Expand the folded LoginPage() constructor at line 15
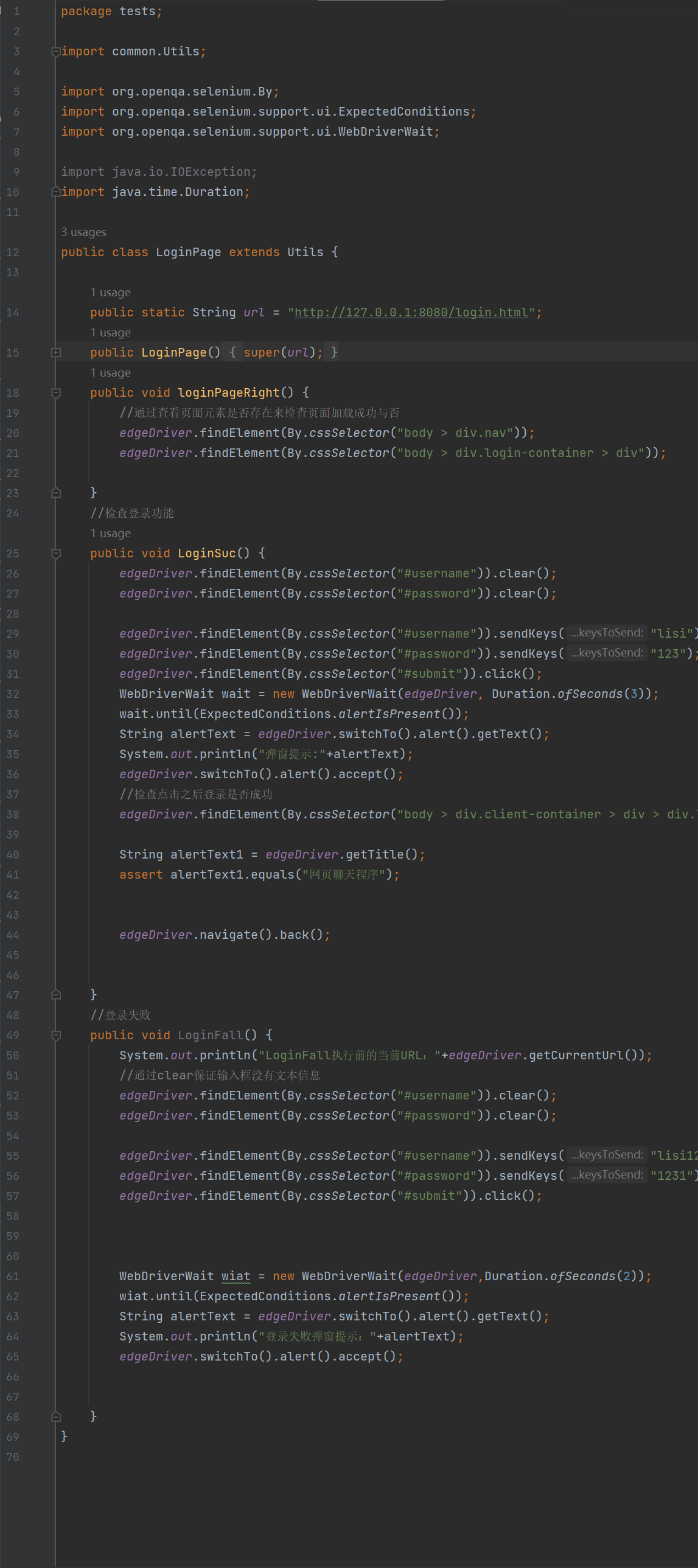 click(x=56, y=352)
